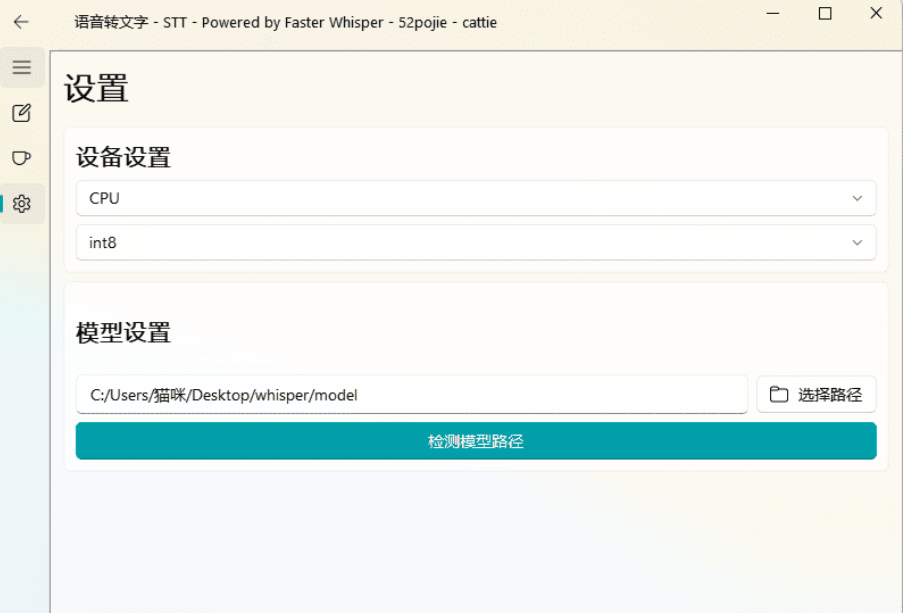Expand the hamburger navigation menu

(22, 67)
